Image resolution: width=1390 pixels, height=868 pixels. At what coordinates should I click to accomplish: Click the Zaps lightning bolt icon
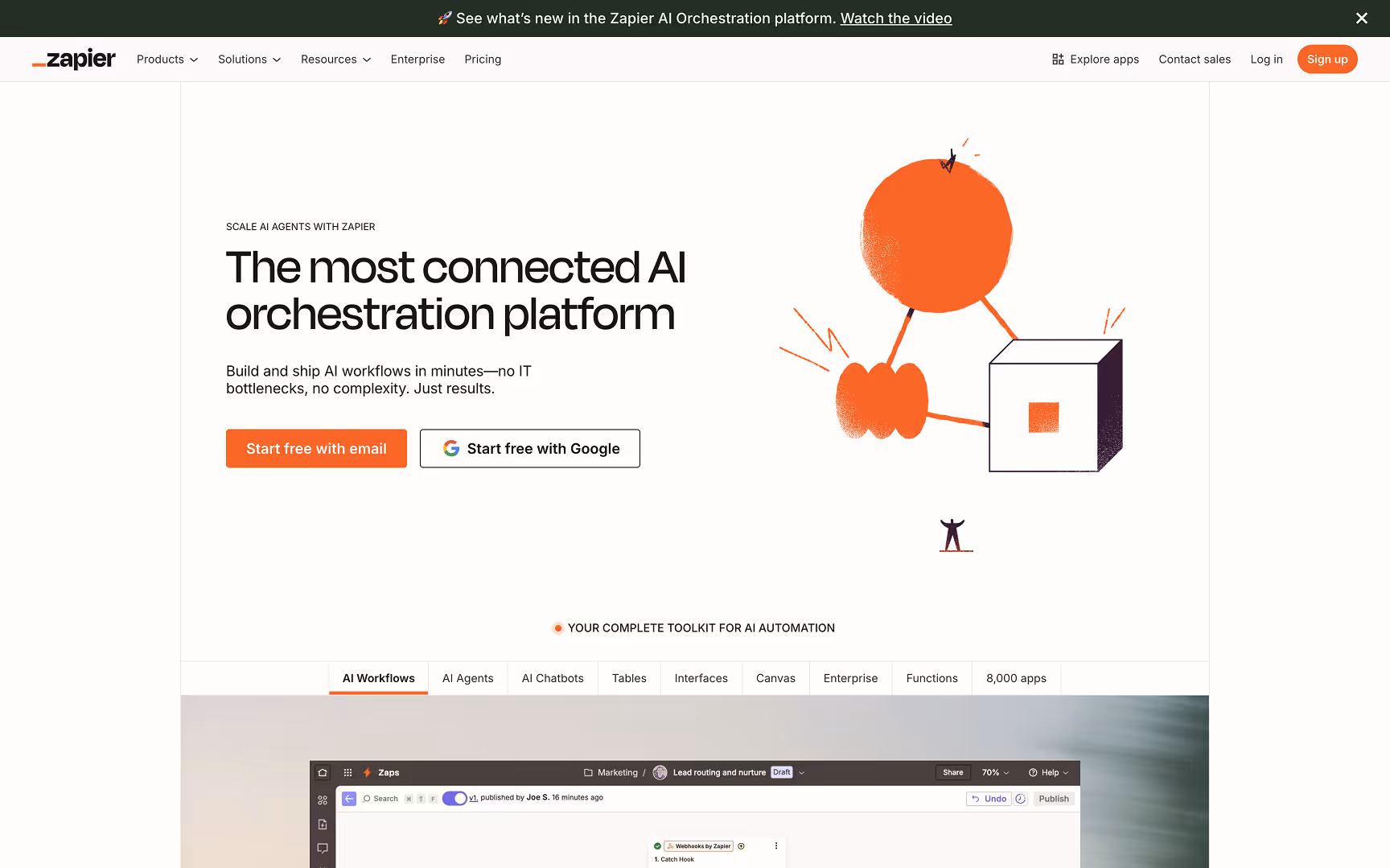tap(367, 772)
